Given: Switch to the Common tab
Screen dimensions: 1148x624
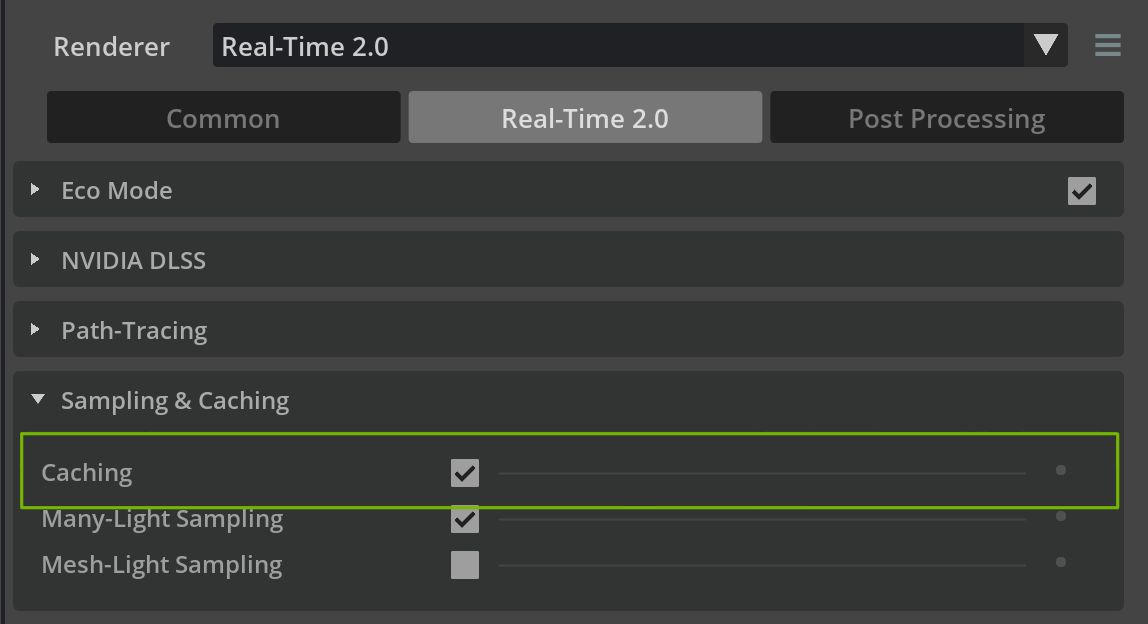Looking at the screenshot, I should pyautogui.click(x=223, y=118).
